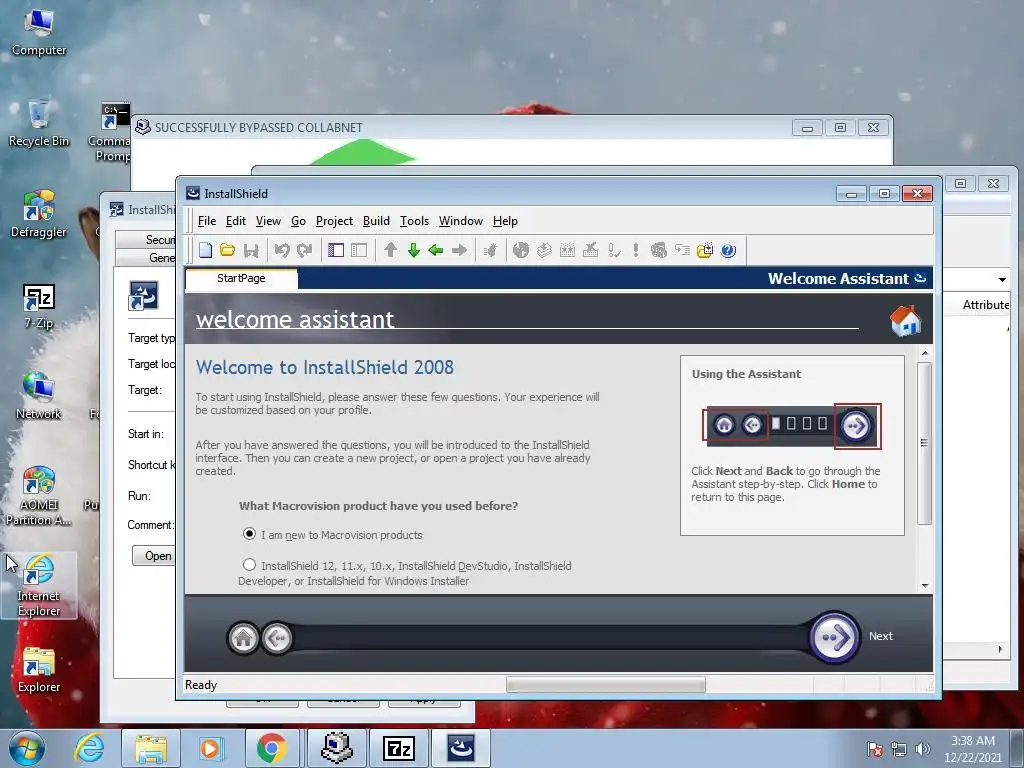Screen dimensions: 1024x768
Task: Click the globe toolbar icon
Action: [520, 250]
